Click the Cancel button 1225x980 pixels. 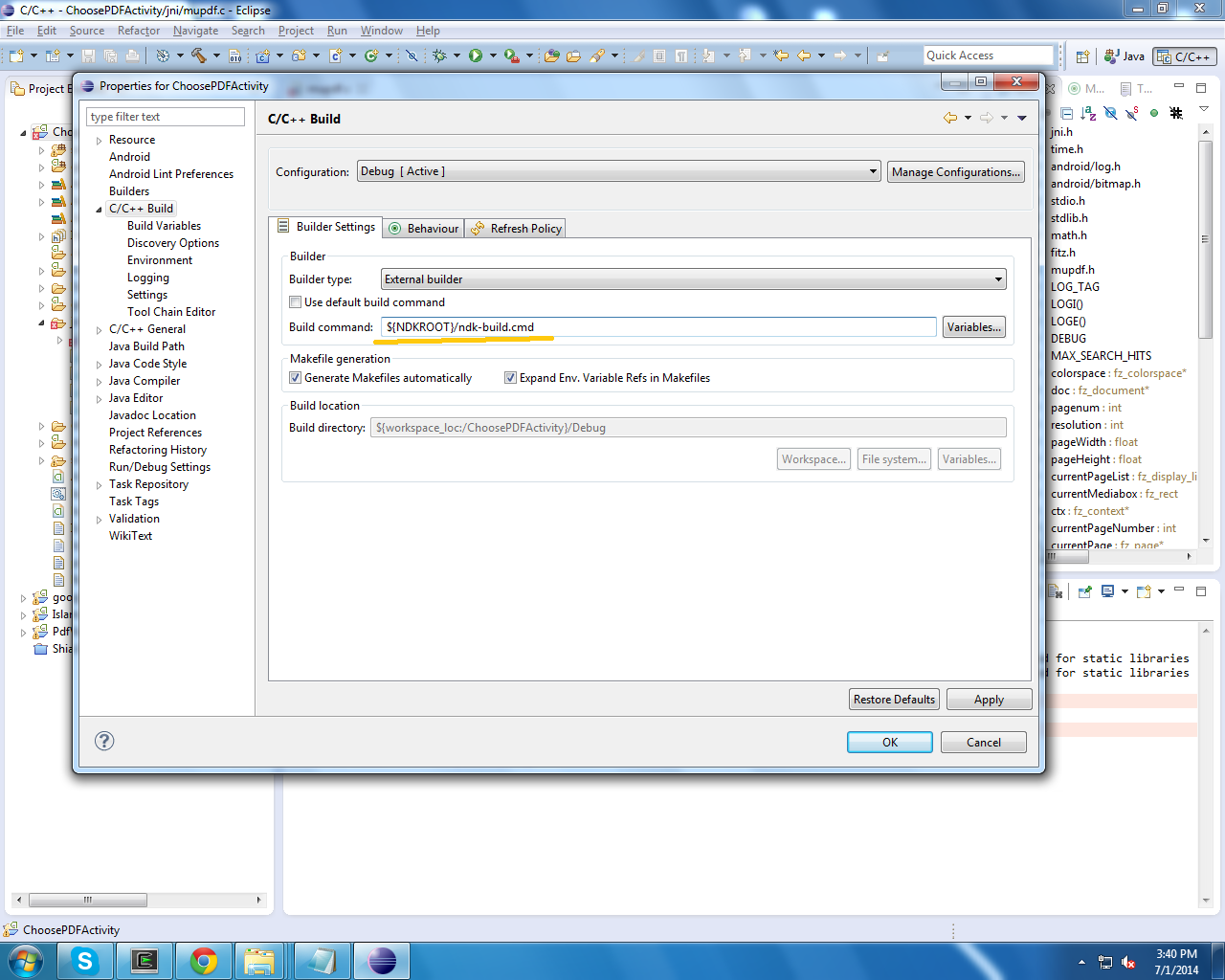[984, 742]
